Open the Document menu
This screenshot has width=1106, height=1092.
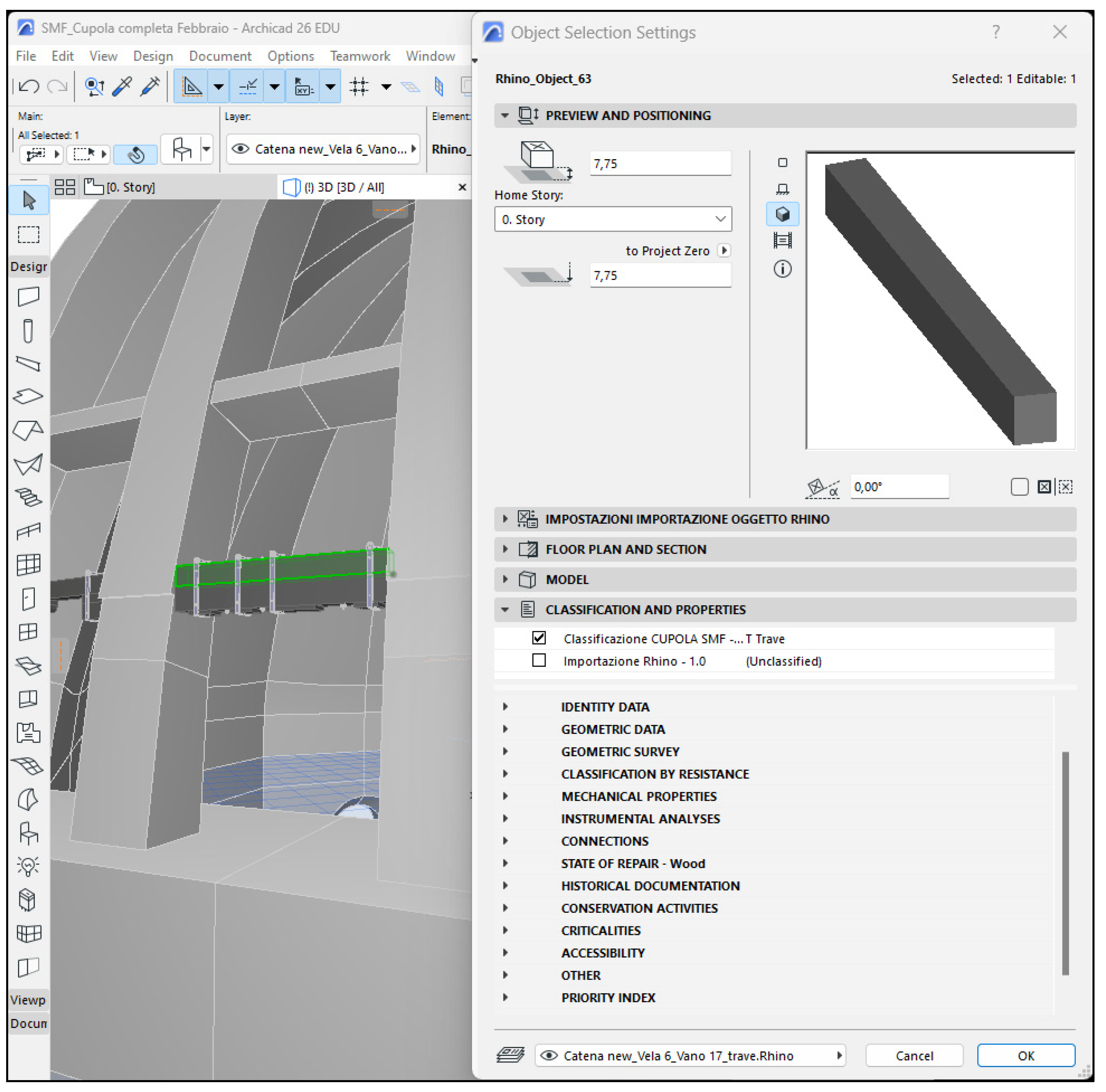tap(220, 56)
